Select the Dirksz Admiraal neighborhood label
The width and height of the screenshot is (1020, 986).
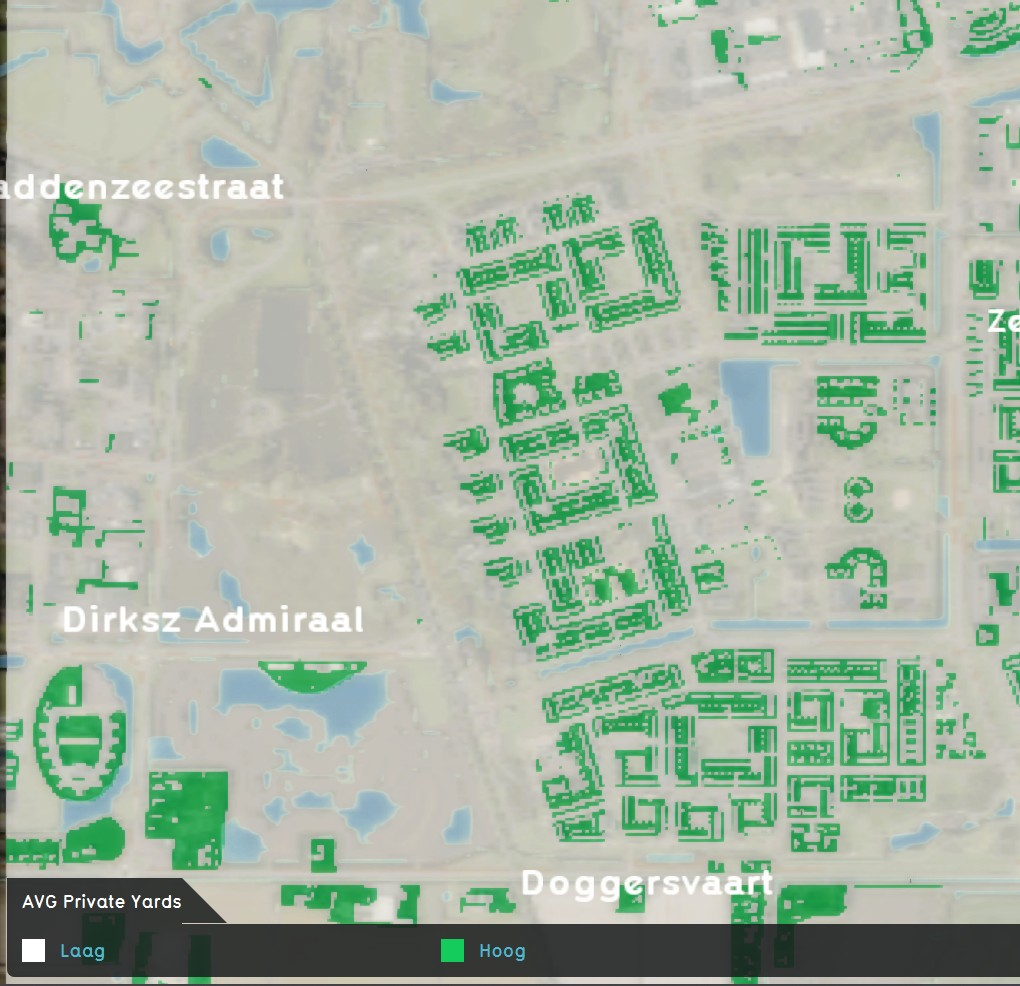tap(213, 620)
